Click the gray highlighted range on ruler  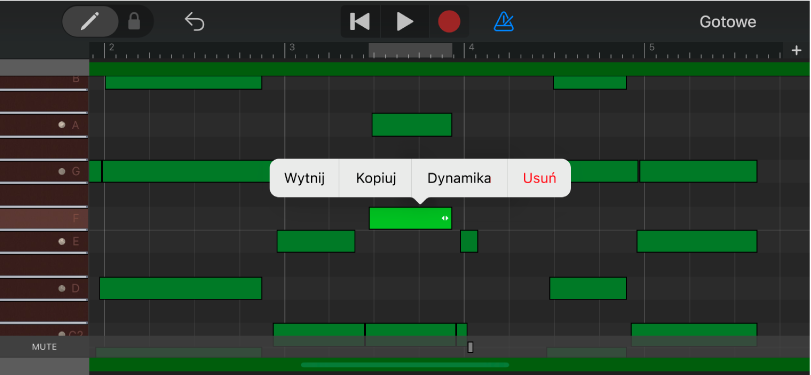[410, 50]
